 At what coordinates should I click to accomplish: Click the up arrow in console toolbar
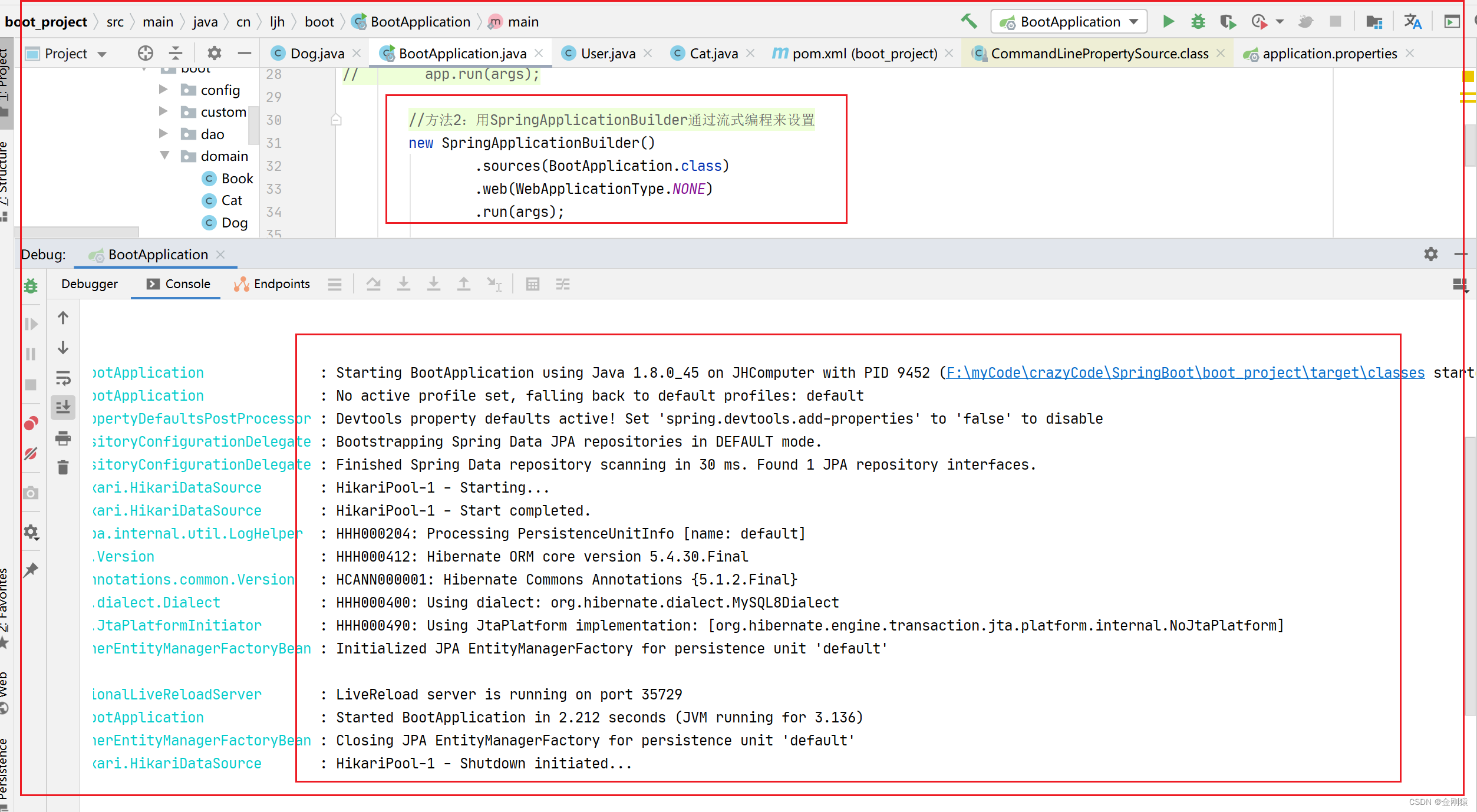point(63,318)
